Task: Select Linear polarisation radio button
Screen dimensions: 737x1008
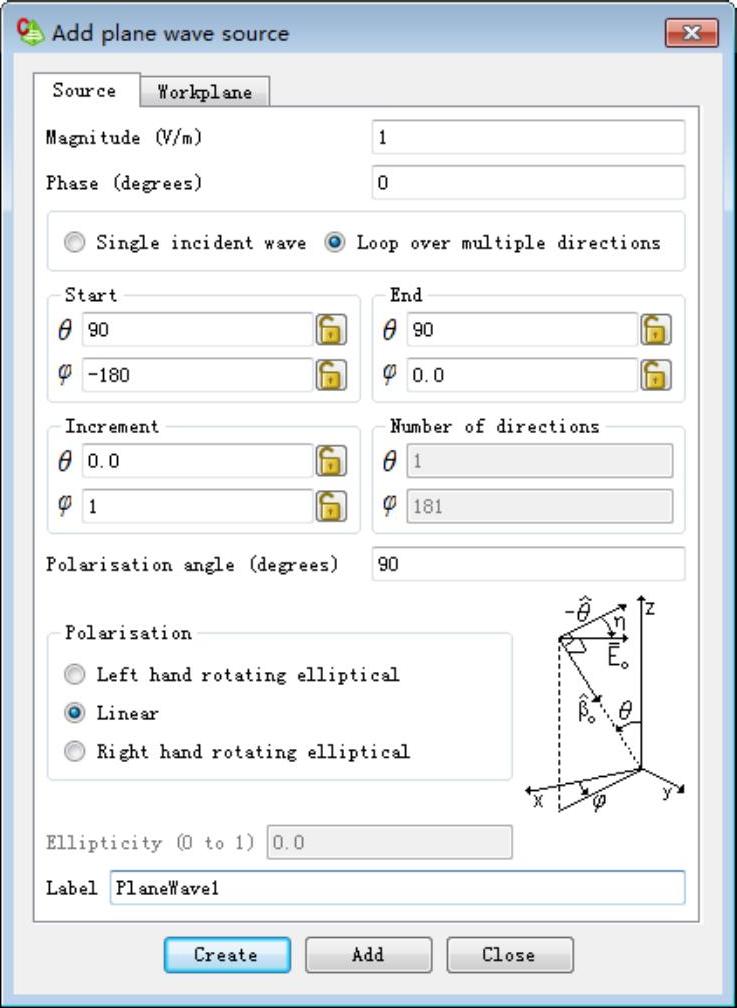Action: [75, 713]
